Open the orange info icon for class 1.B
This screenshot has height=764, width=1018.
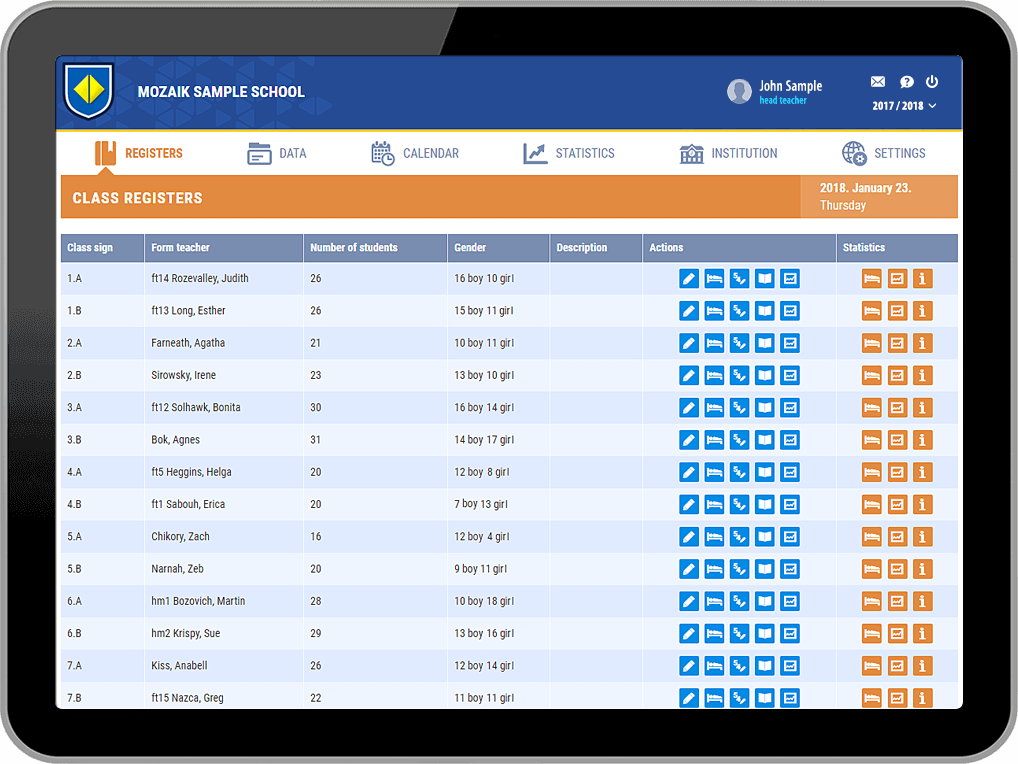pyautogui.click(x=923, y=311)
